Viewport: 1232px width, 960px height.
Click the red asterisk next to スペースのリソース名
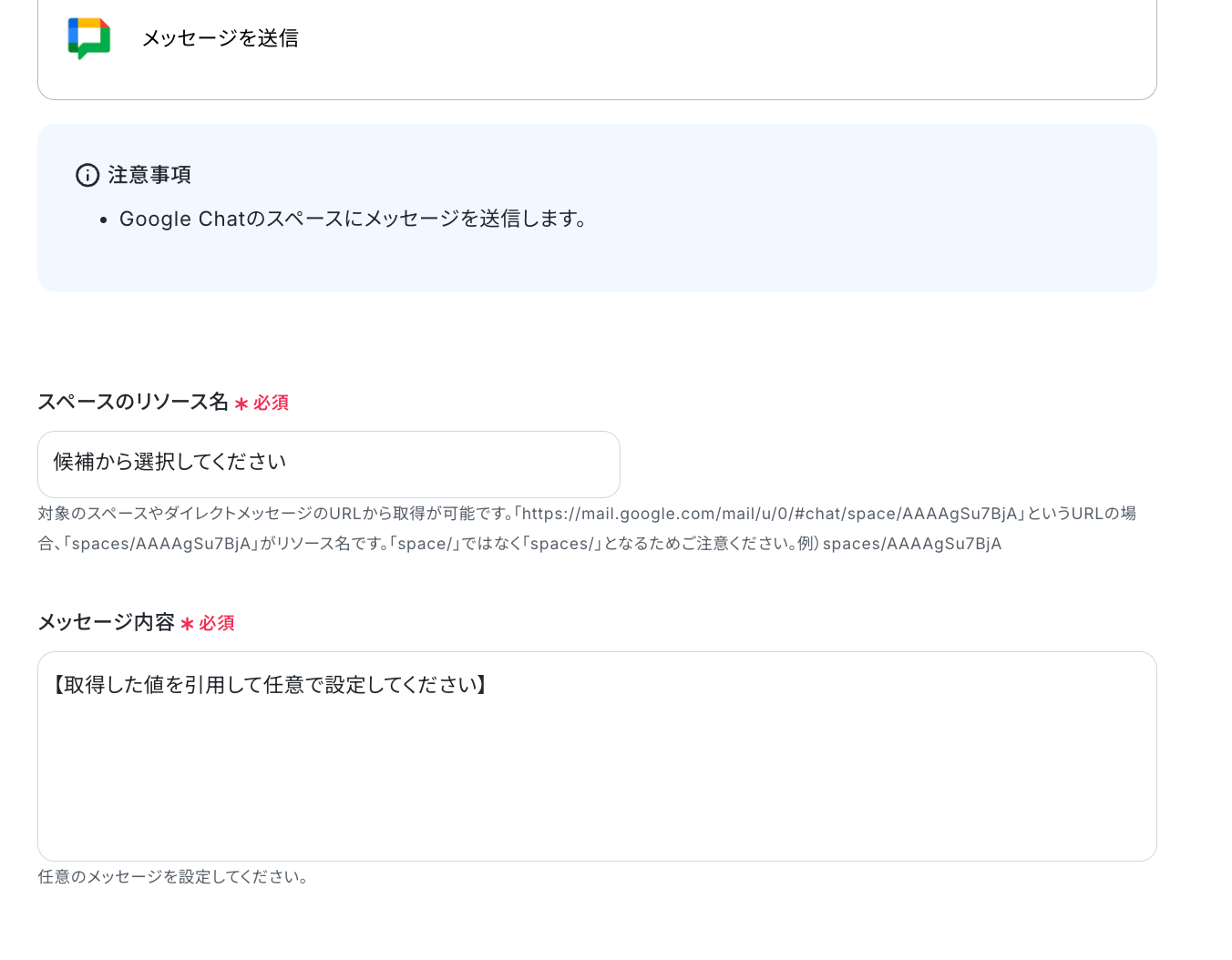241,403
